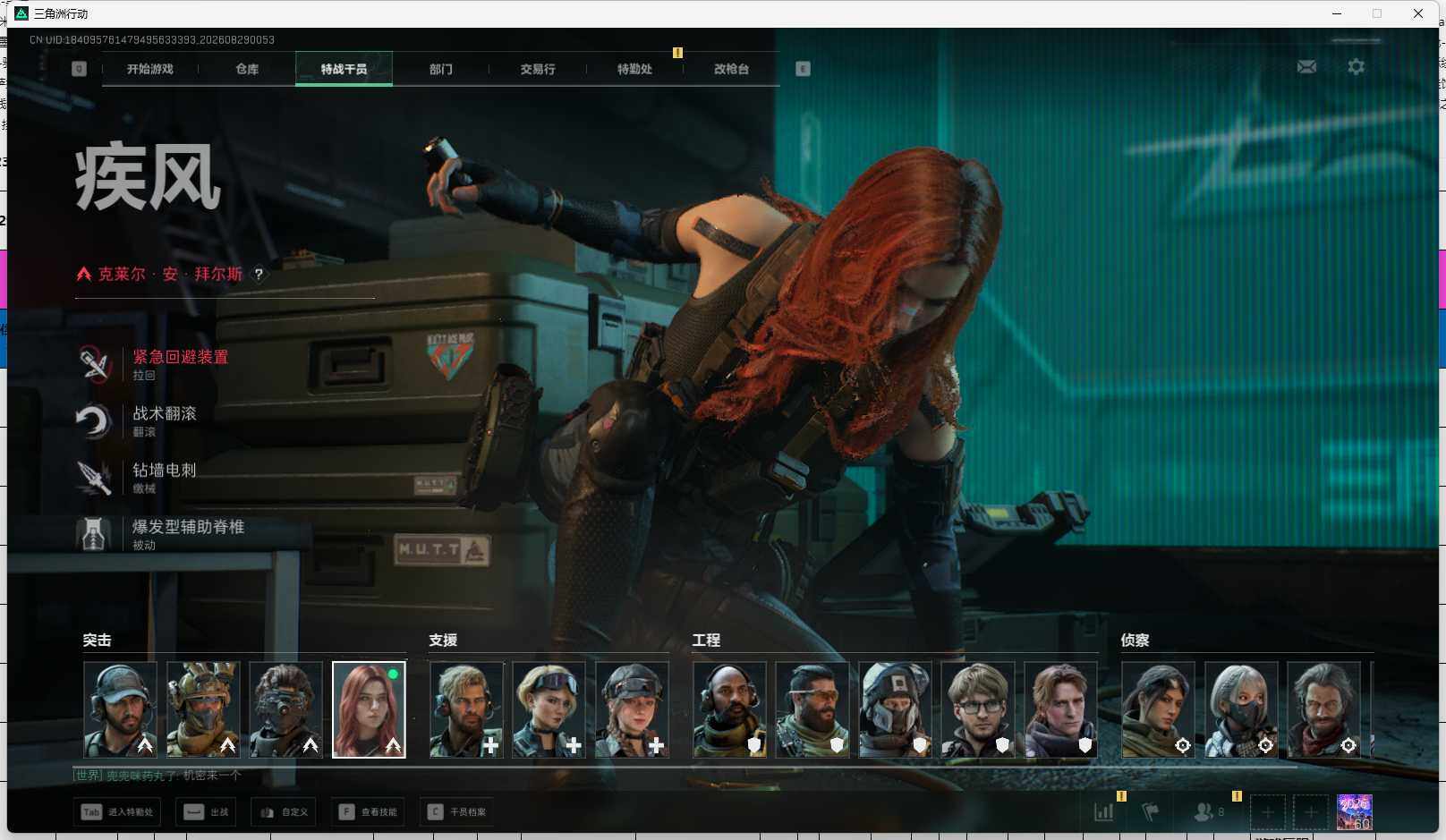Select the 突击 operator with night-vision goggles

pos(285,709)
